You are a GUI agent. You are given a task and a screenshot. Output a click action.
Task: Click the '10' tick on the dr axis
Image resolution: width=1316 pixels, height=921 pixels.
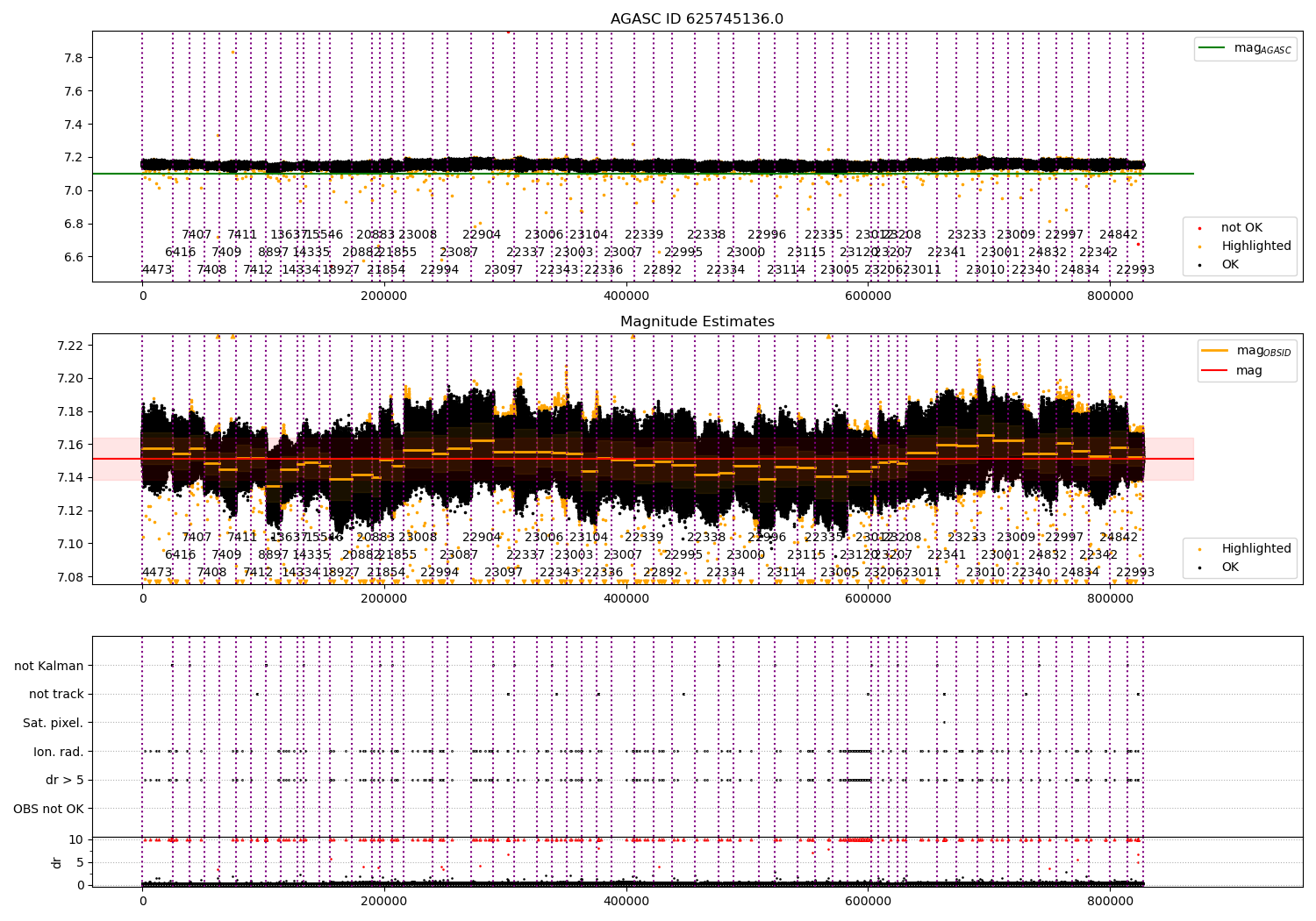point(76,839)
